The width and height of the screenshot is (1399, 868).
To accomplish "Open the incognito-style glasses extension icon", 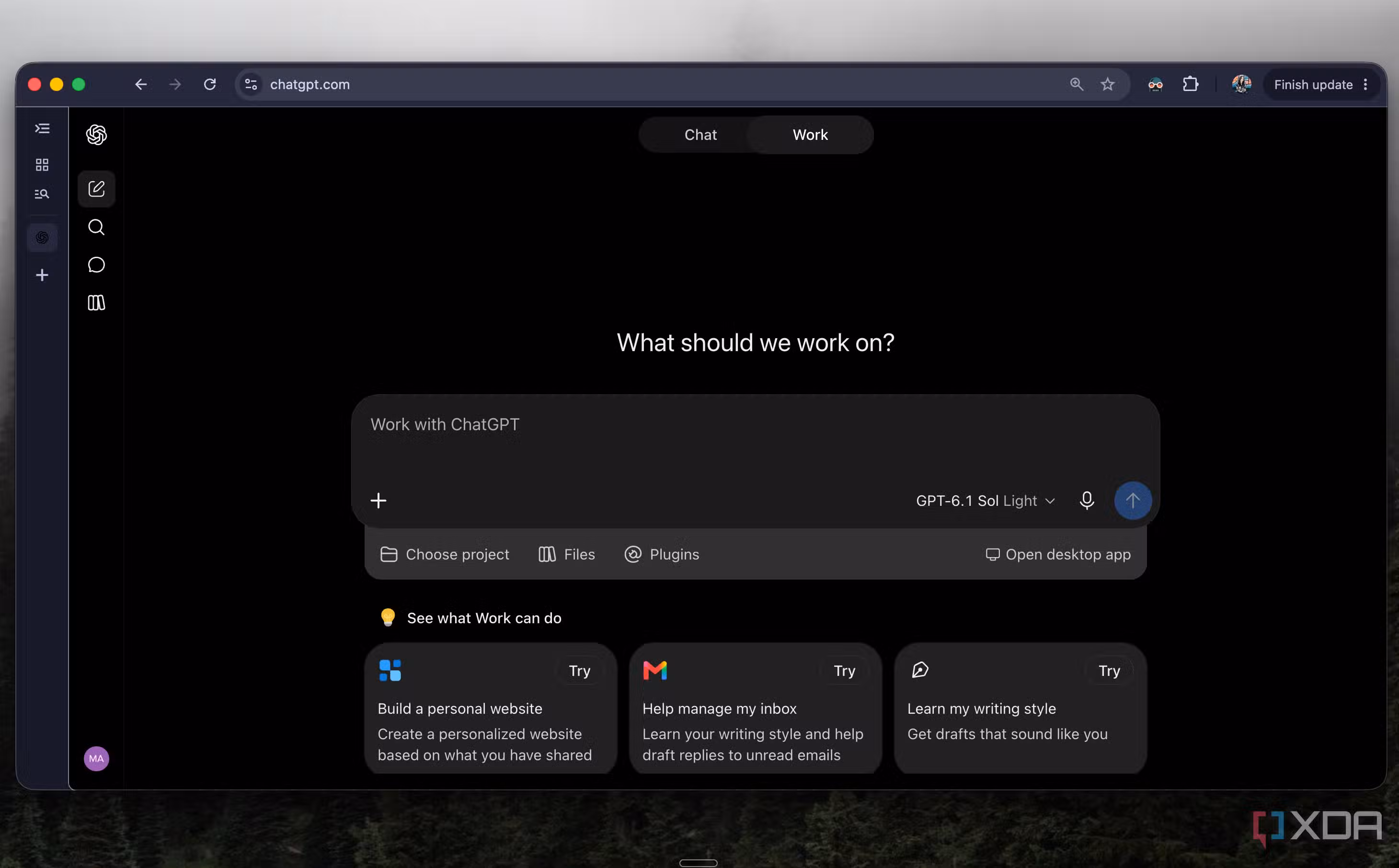I will pos(1155,84).
